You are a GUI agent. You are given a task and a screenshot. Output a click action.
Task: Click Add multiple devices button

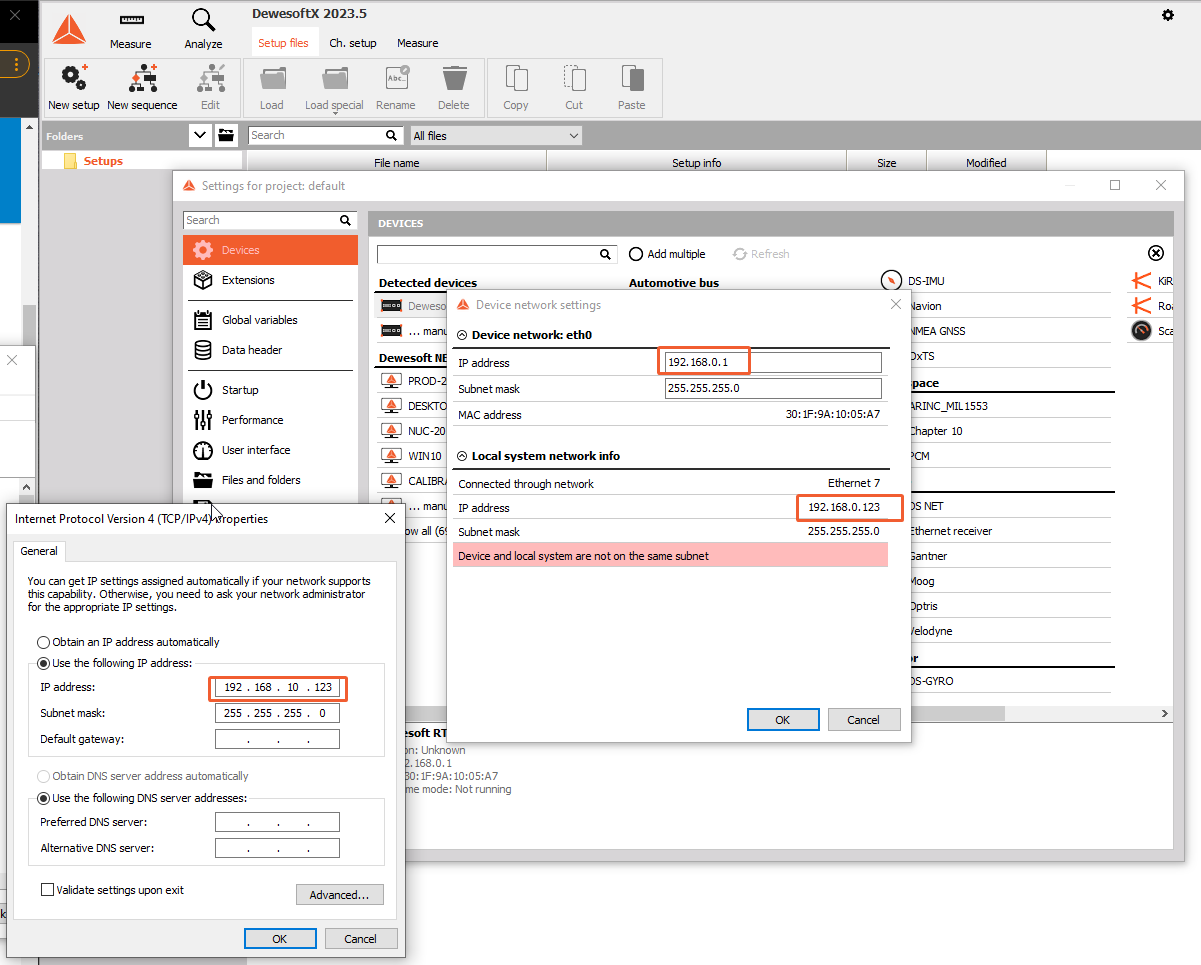666,254
